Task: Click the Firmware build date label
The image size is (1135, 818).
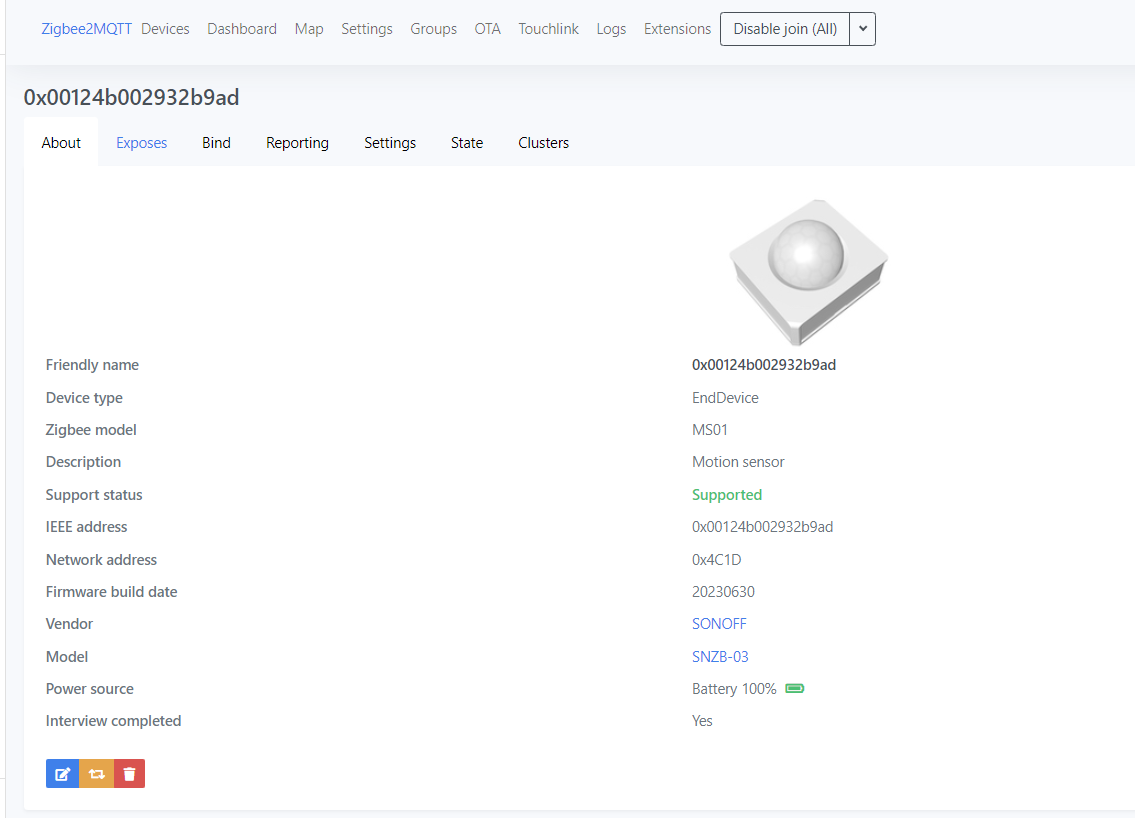Action: coord(111,591)
